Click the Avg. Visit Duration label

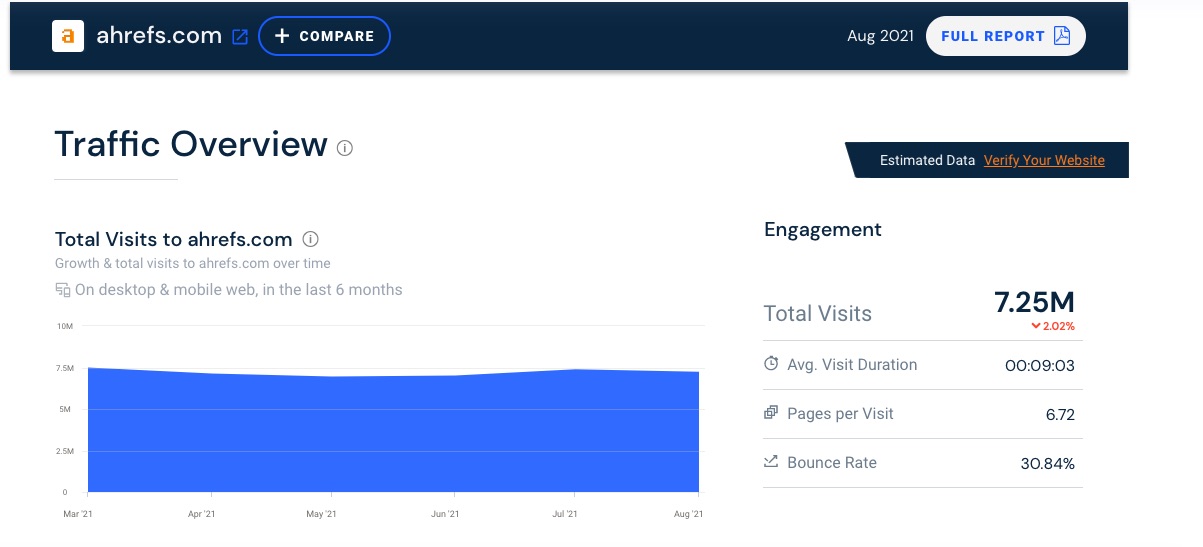click(852, 364)
